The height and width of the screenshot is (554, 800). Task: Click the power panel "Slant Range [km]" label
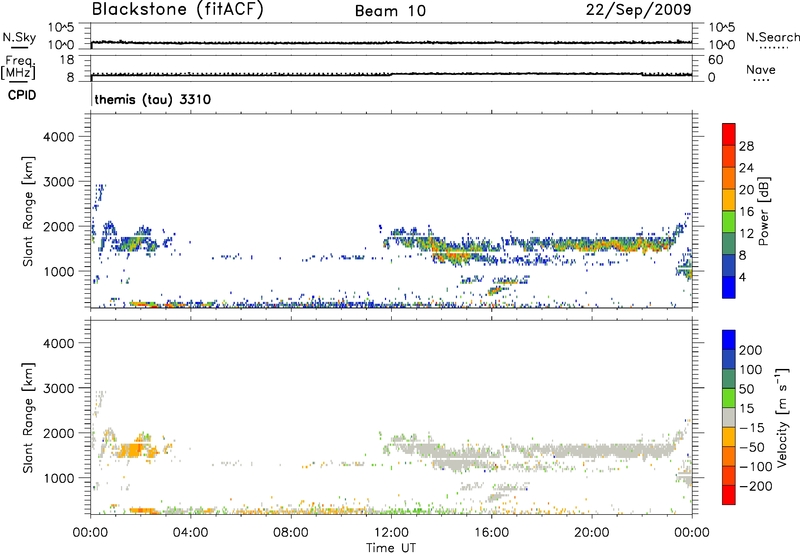[x=28, y=211]
